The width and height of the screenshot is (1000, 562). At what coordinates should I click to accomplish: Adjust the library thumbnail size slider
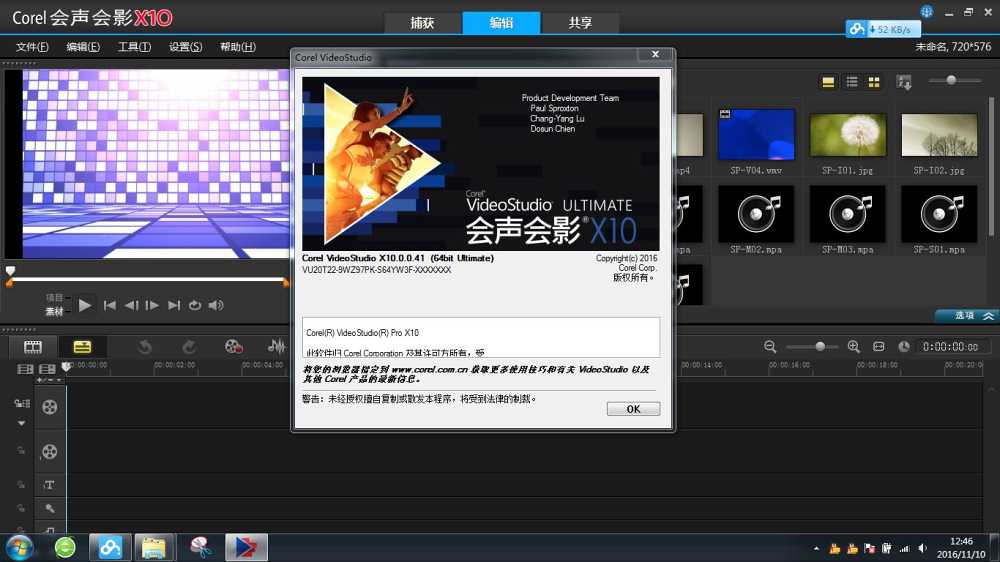(952, 80)
